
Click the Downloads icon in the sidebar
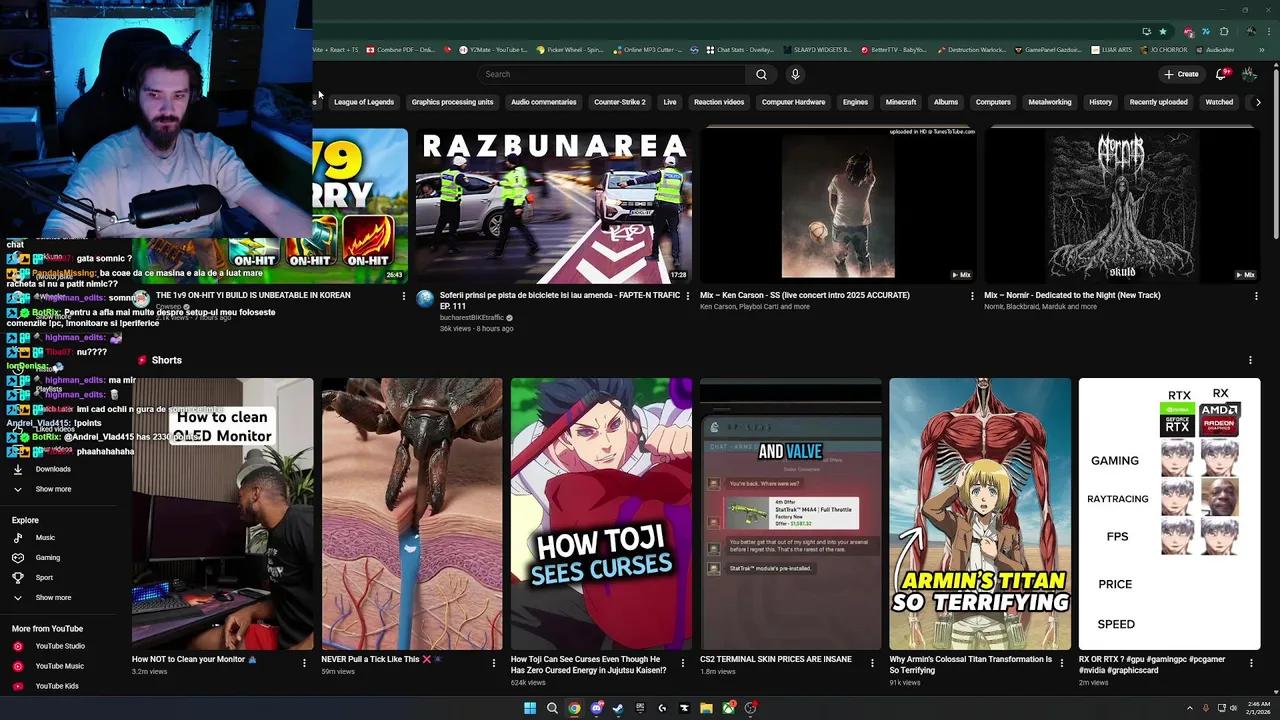tap(18, 468)
